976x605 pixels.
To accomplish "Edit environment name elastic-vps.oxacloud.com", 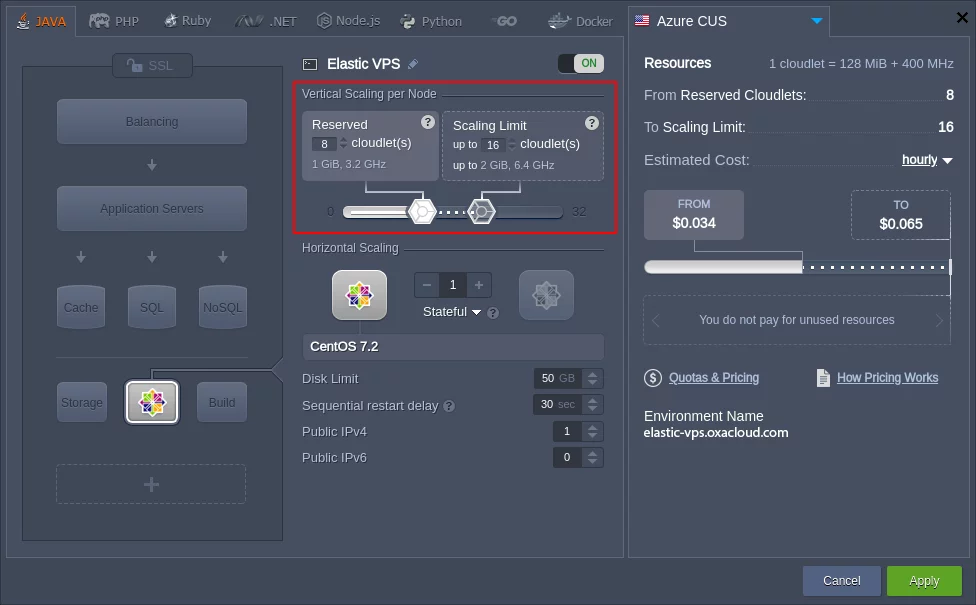I will (716, 433).
